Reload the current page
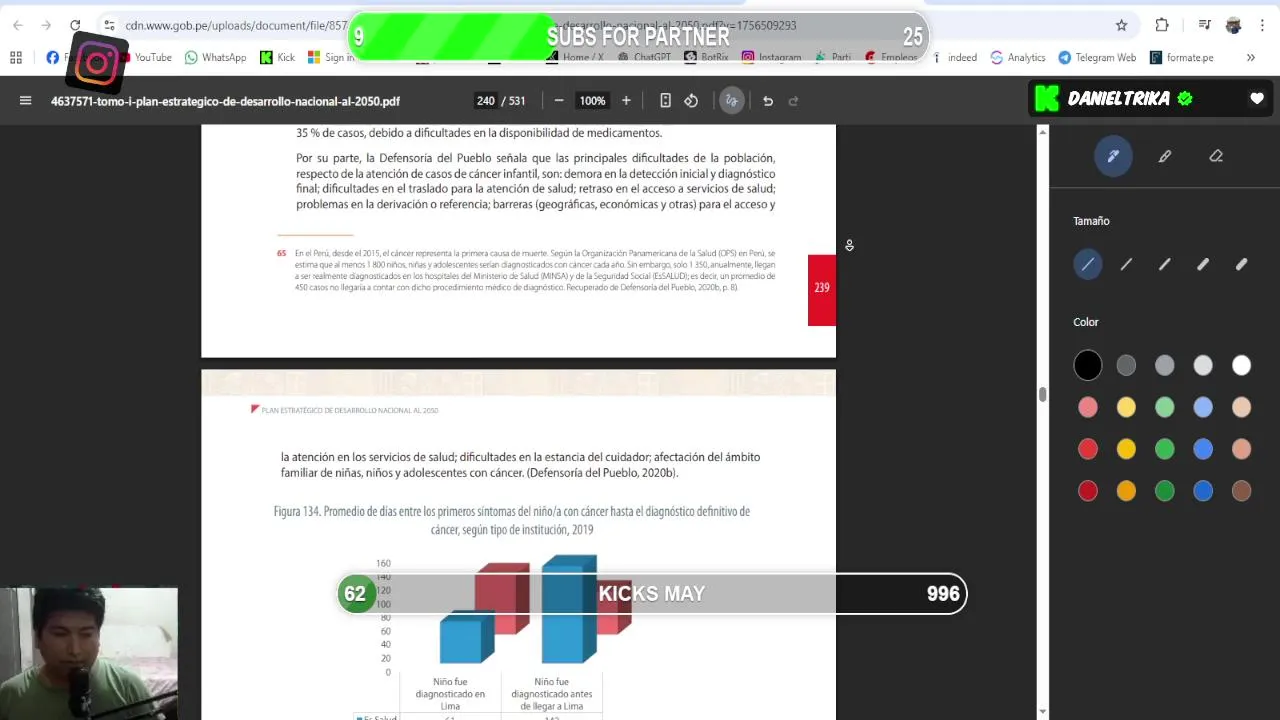Image resolution: width=1280 pixels, height=720 pixels. pyautogui.click(x=75, y=25)
